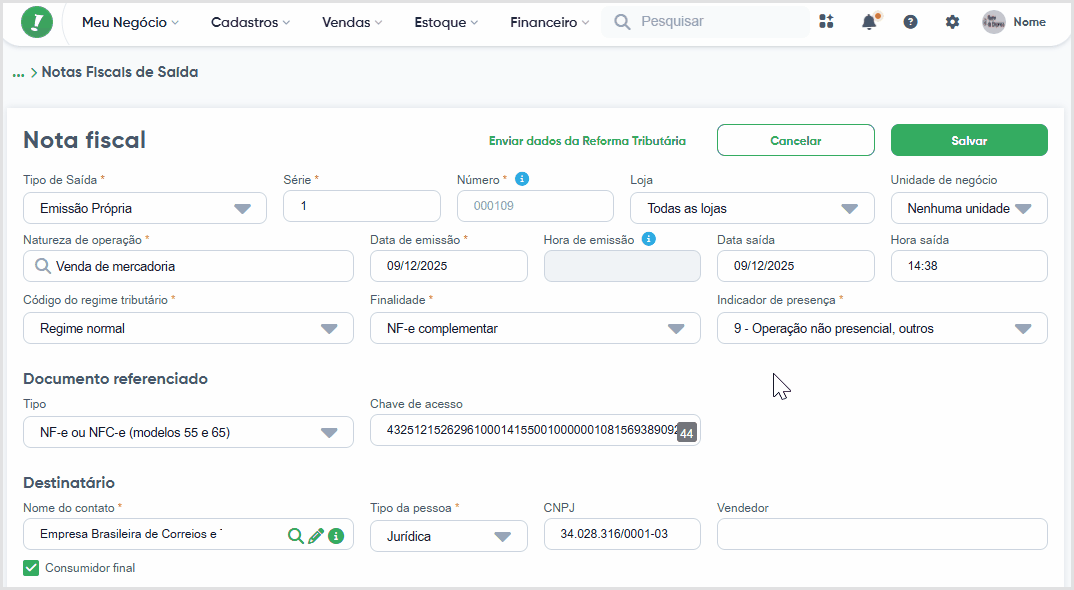1074x590 pixels.
Task: Click the info icon beside Número
Action: pyautogui.click(x=522, y=179)
